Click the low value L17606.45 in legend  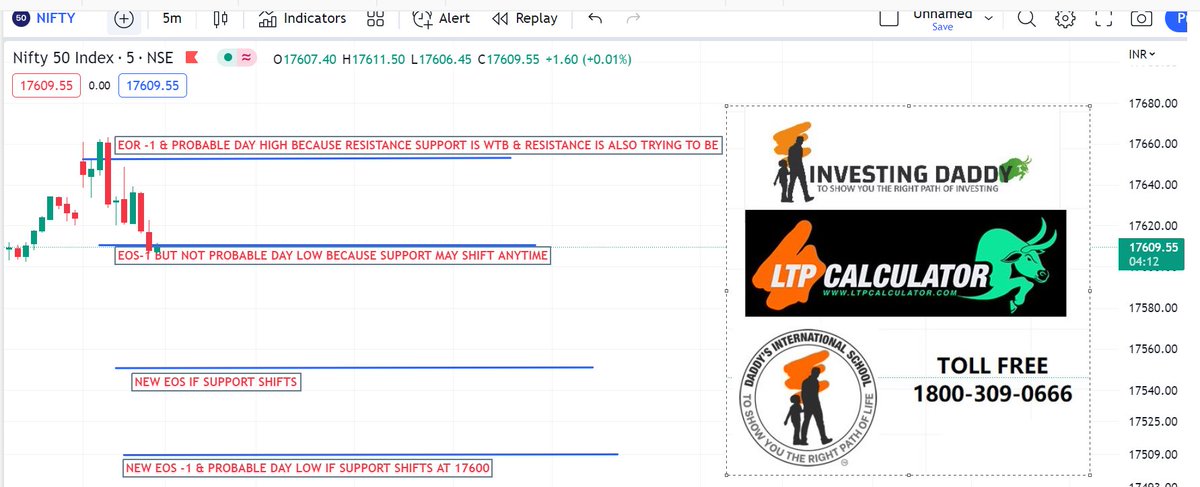click(441, 60)
